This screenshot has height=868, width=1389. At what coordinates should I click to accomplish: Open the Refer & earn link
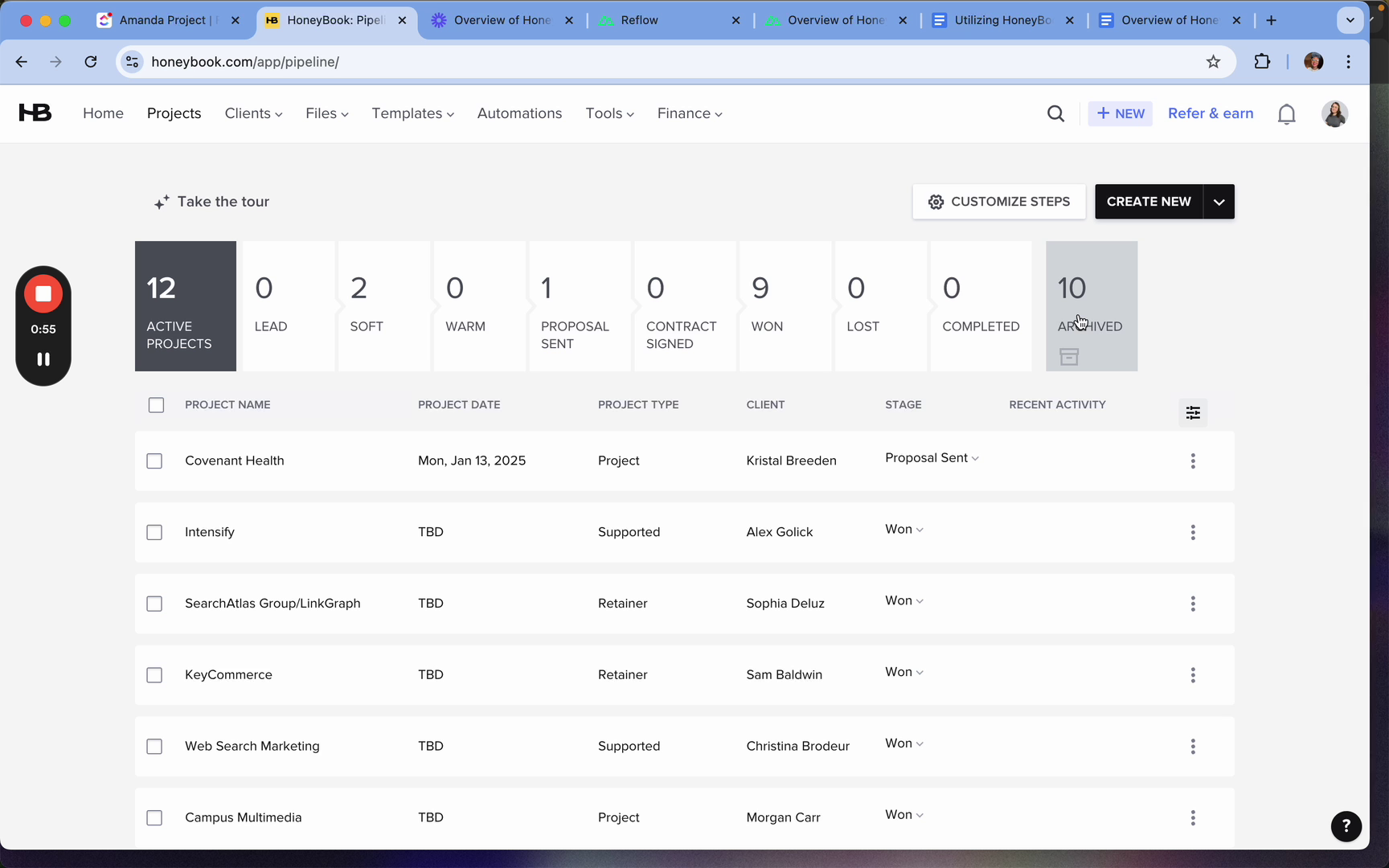[1210, 114]
